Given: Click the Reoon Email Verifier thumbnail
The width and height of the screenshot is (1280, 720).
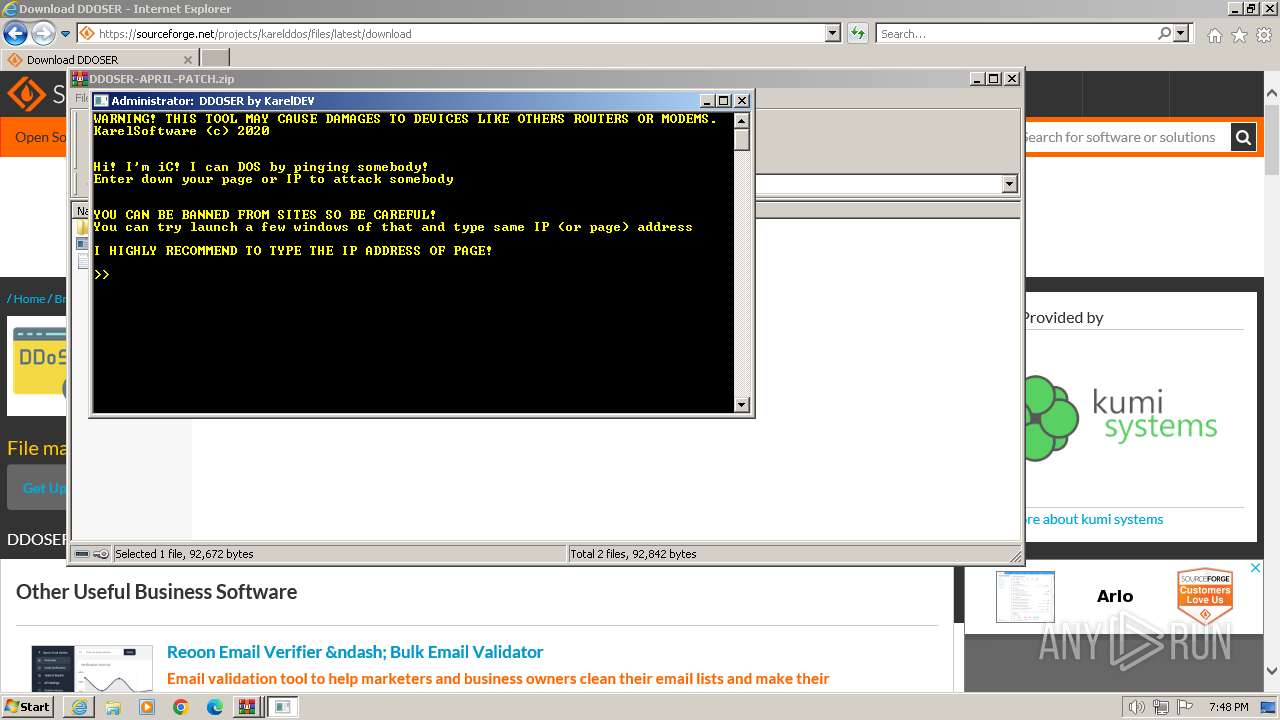Looking at the screenshot, I should pos(92,668).
